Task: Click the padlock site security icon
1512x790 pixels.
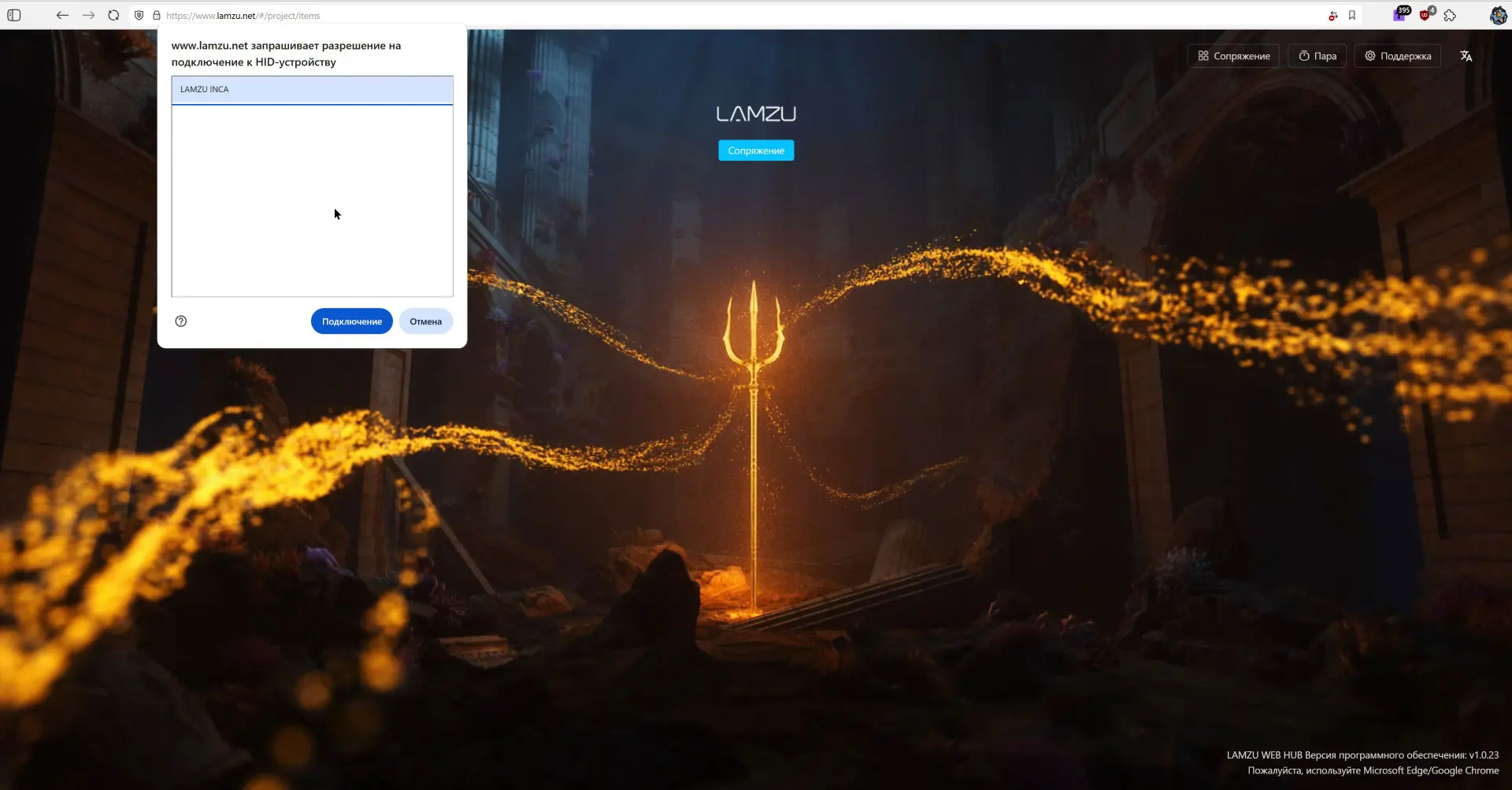Action: (157, 15)
